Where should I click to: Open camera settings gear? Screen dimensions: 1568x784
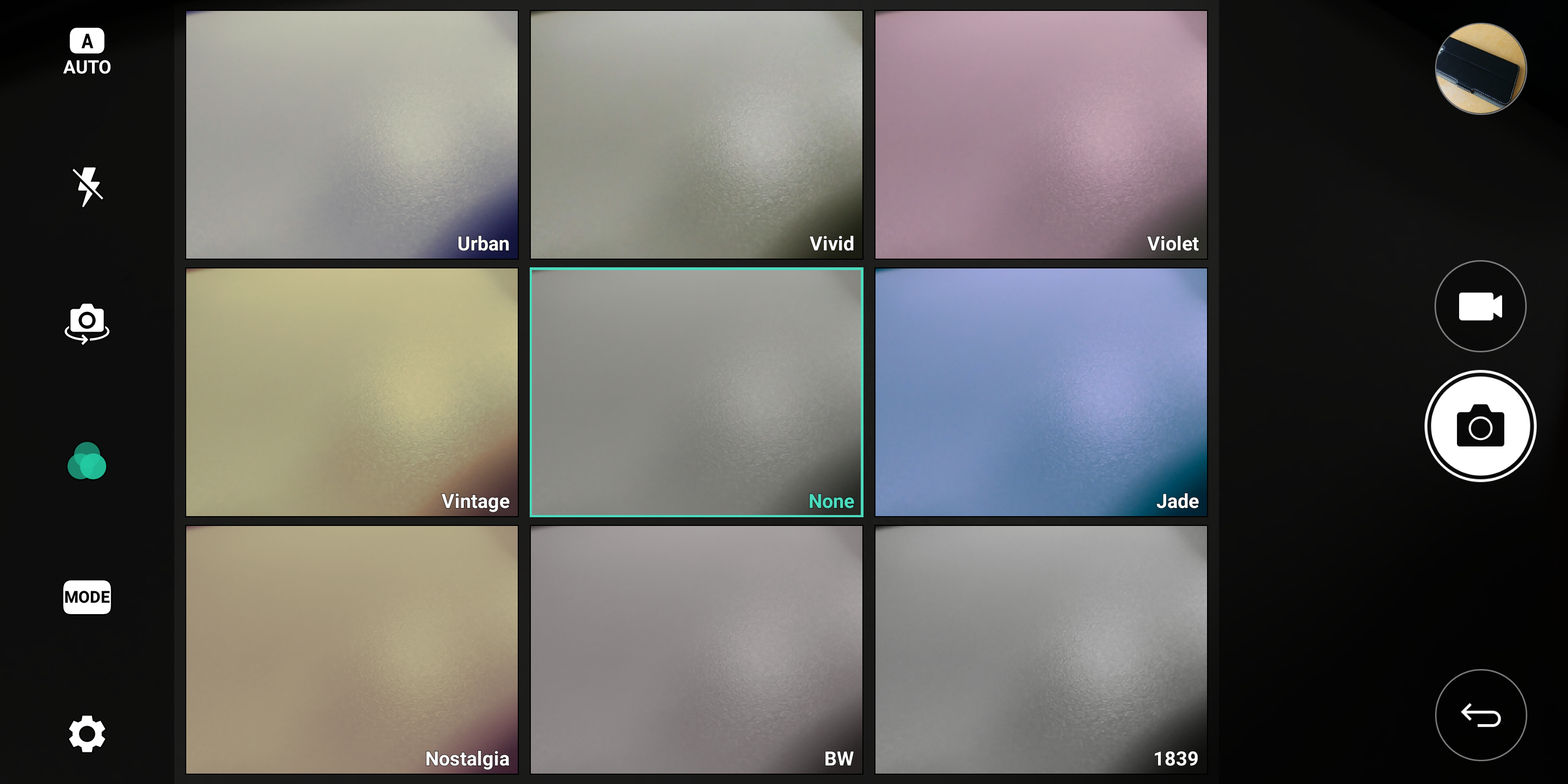tap(87, 733)
